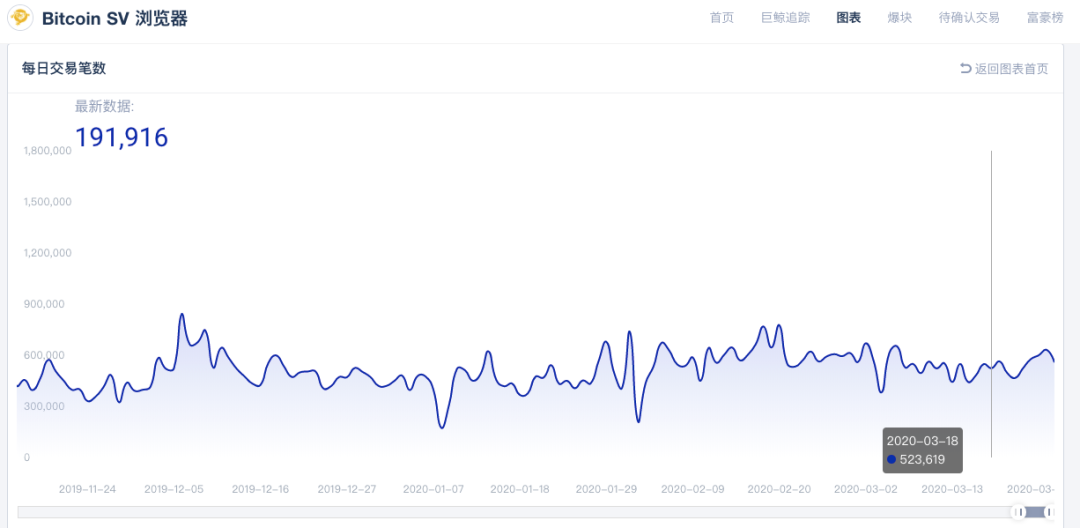
Task: Open the 富豪榜 rich list page
Action: point(1044,18)
